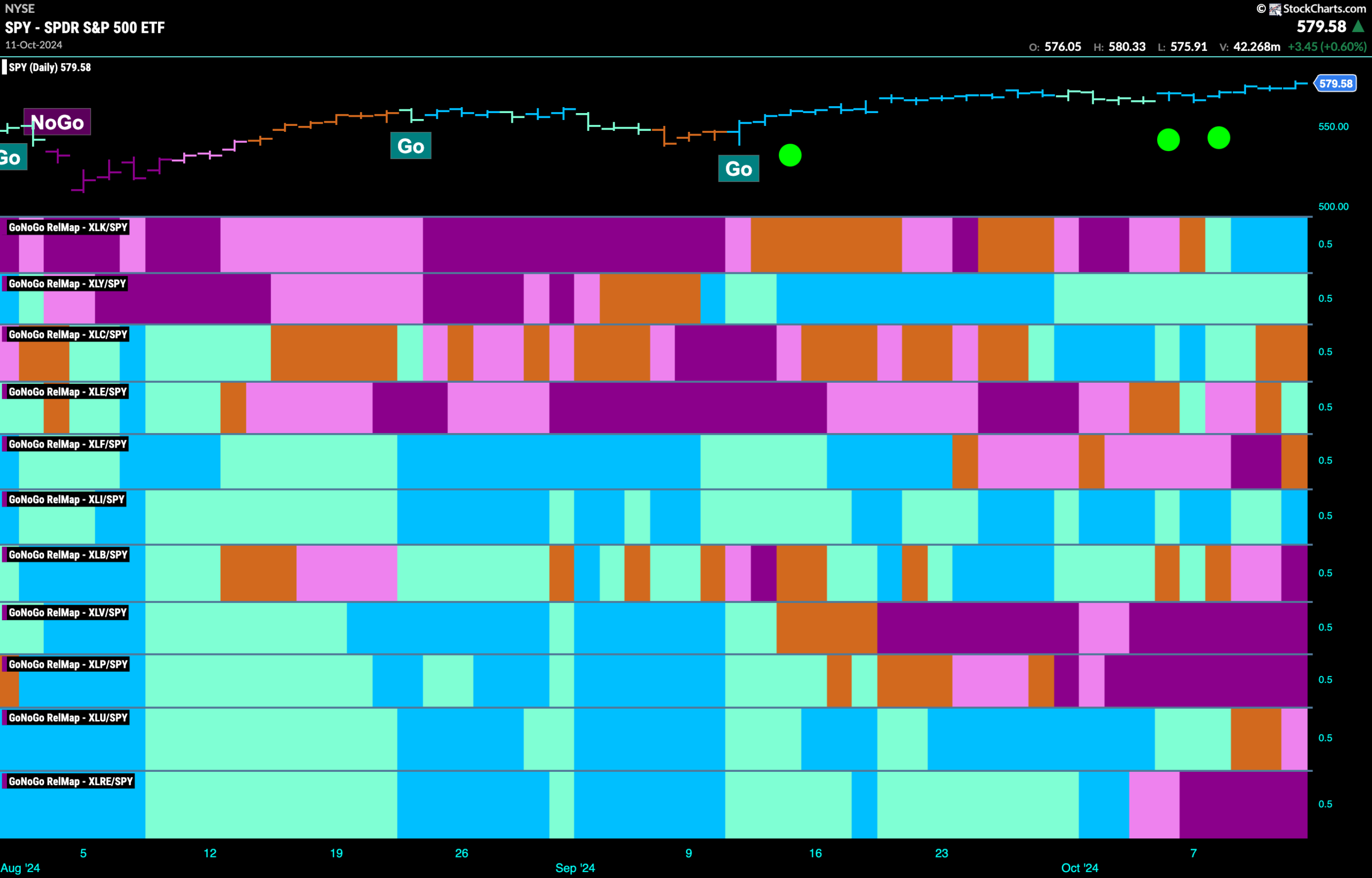1372x878 pixels.
Task: Click the Oct '24 date axis label
Action: coord(1079,868)
